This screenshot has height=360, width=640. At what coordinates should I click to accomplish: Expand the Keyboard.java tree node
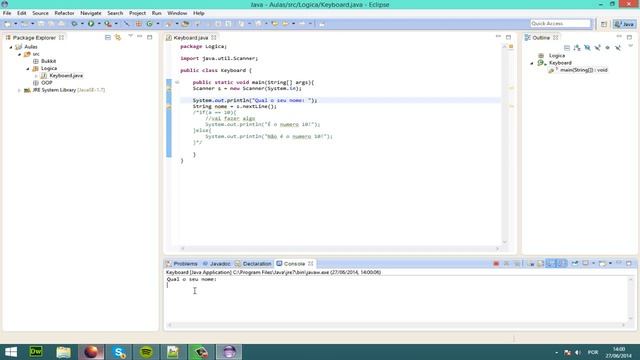[x=36, y=76]
